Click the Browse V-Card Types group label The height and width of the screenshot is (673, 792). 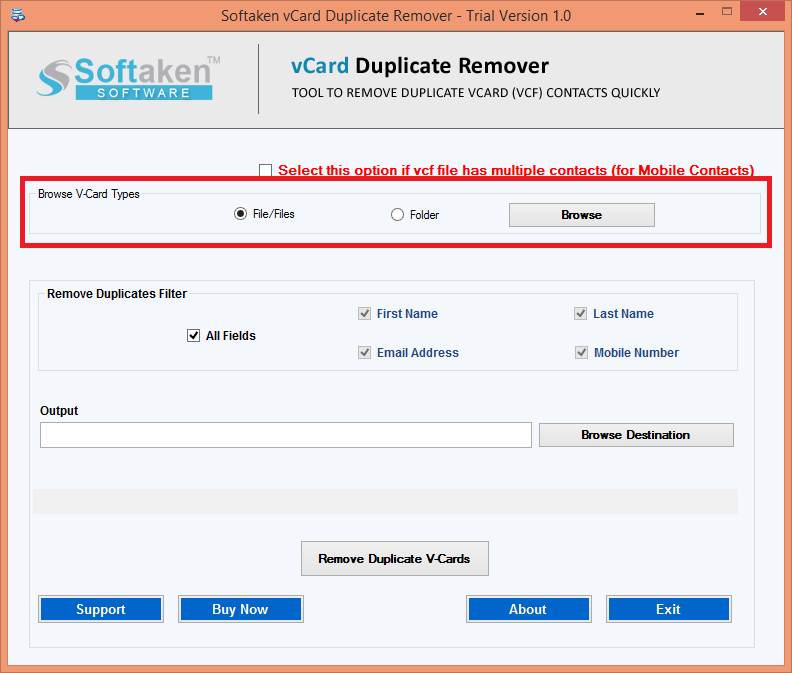(x=88, y=194)
